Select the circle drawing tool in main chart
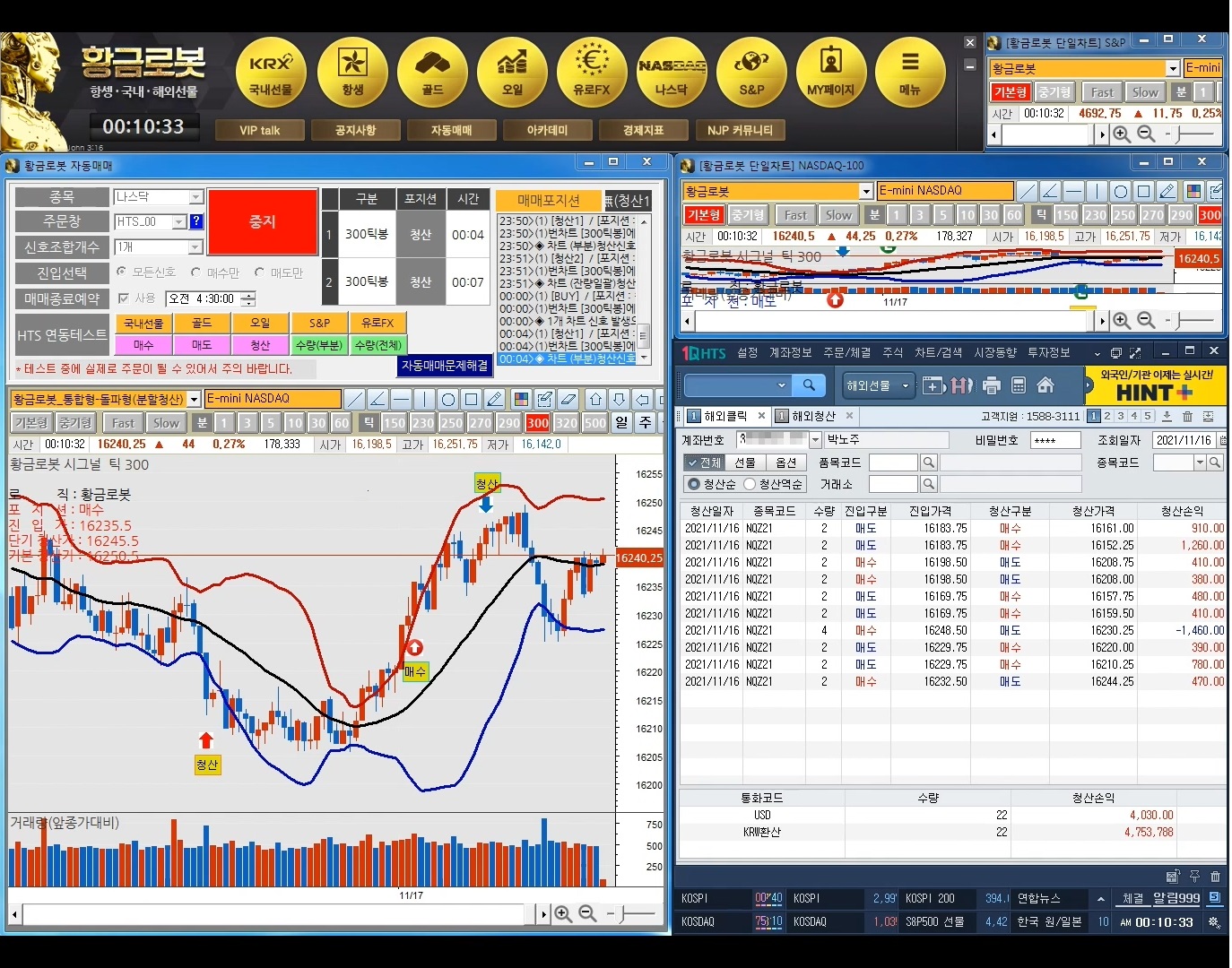 click(x=447, y=399)
